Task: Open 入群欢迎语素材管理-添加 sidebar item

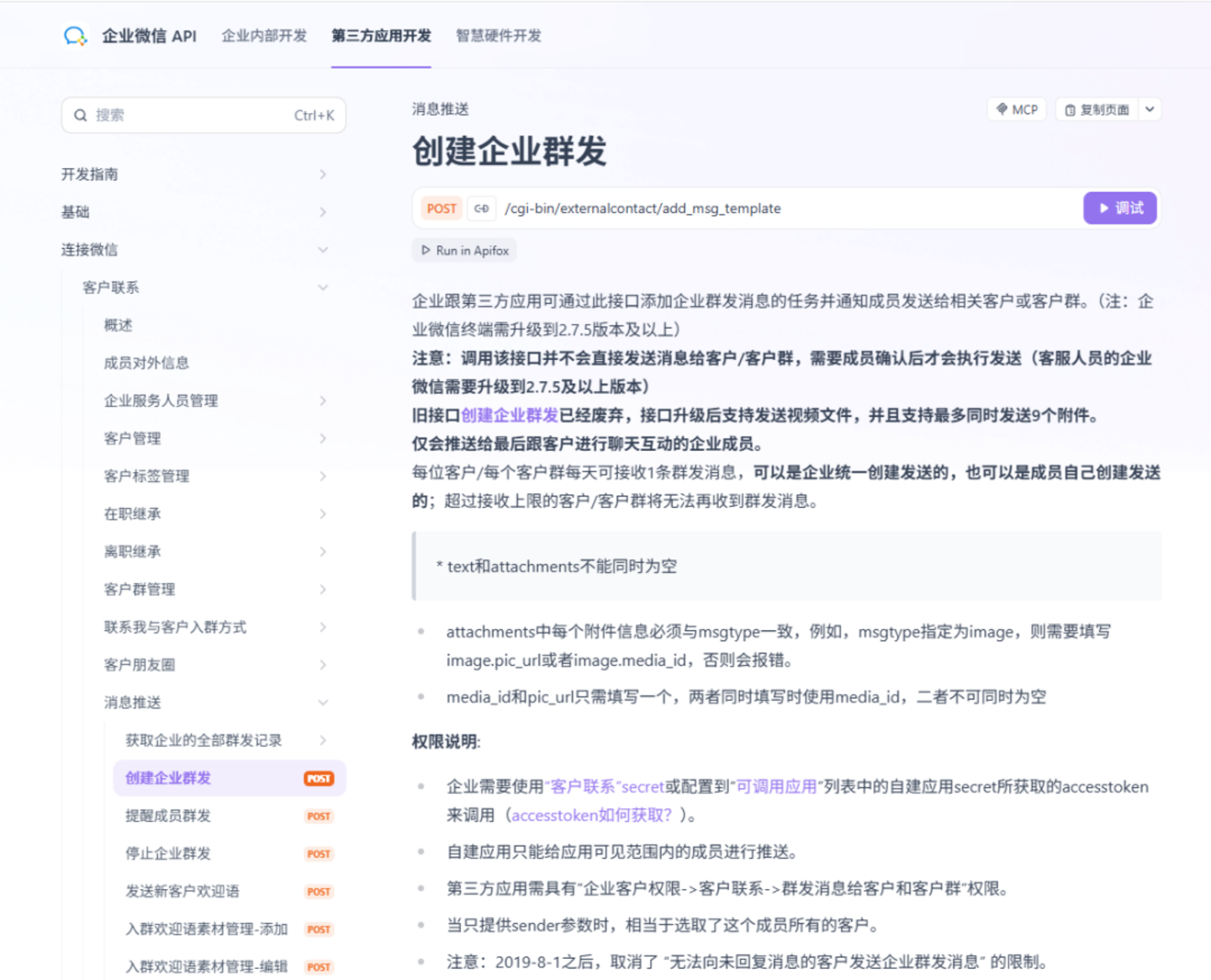Action: point(230,930)
